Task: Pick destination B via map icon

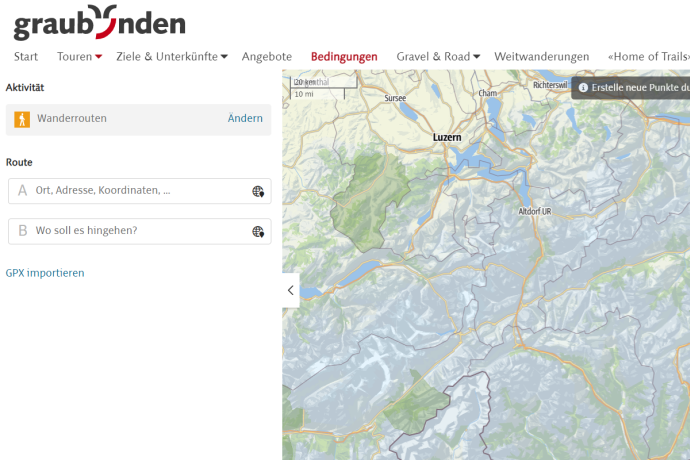Action: [x=258, y=232]
